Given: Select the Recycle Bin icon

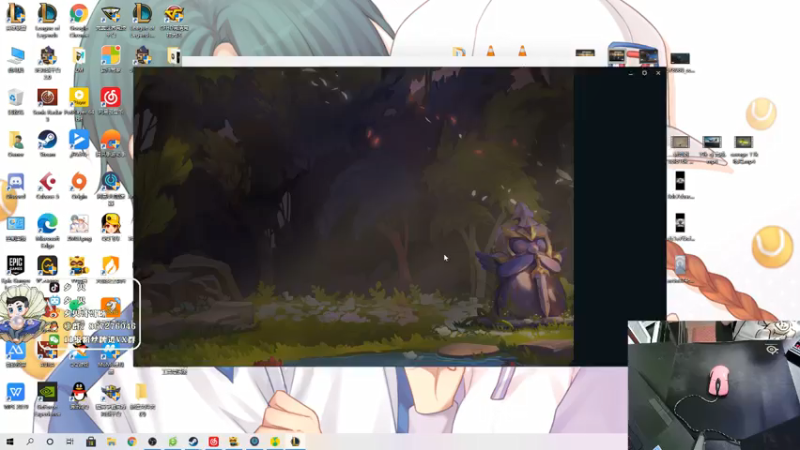Looking at the screenshot, I should coord(16,98).
